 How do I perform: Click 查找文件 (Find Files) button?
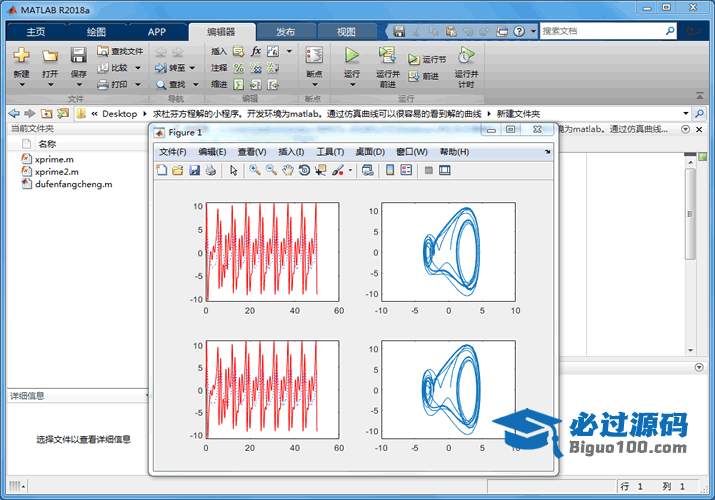point(120,51)
